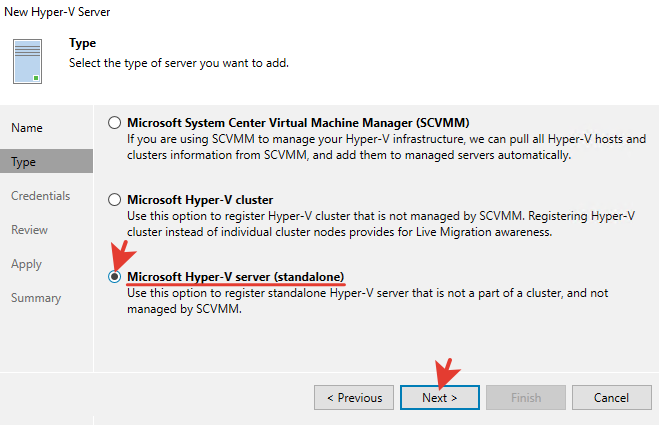Click the Microsoft Hyper-V cluster label text
The height and width of the screenshot is (425, 659).
[200, 200]
